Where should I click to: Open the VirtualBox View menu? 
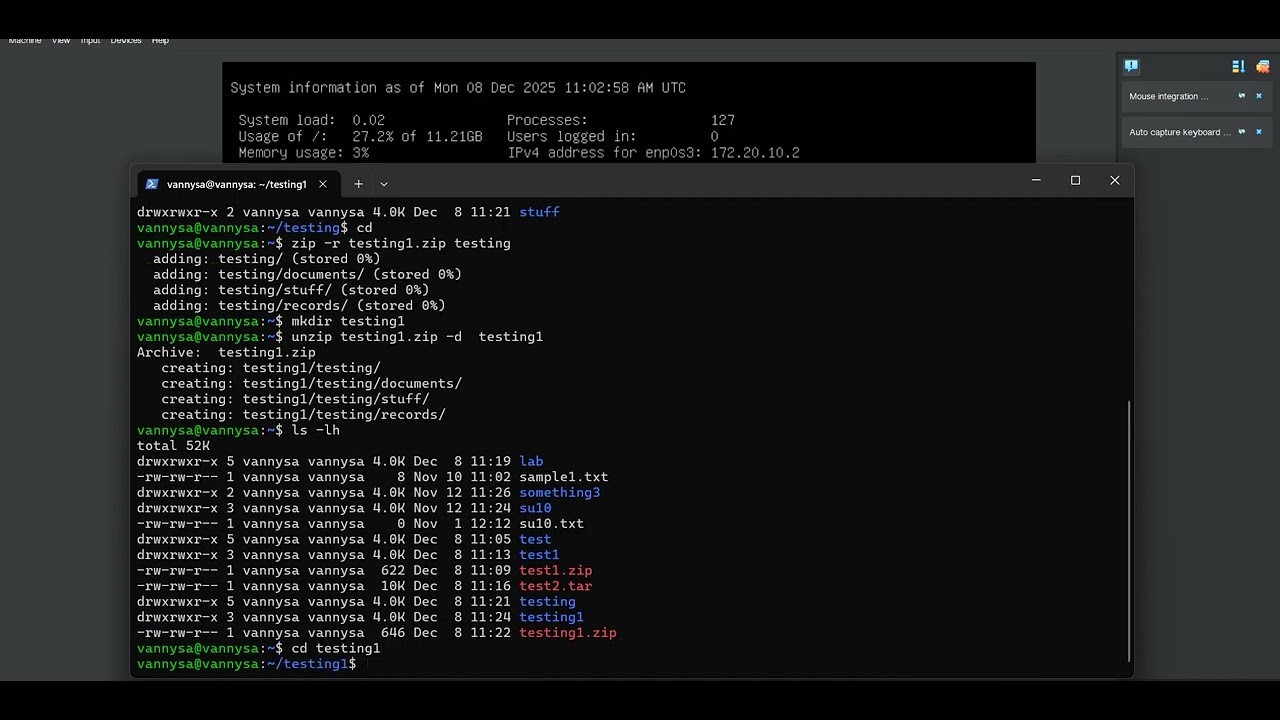tap(61, 40)
